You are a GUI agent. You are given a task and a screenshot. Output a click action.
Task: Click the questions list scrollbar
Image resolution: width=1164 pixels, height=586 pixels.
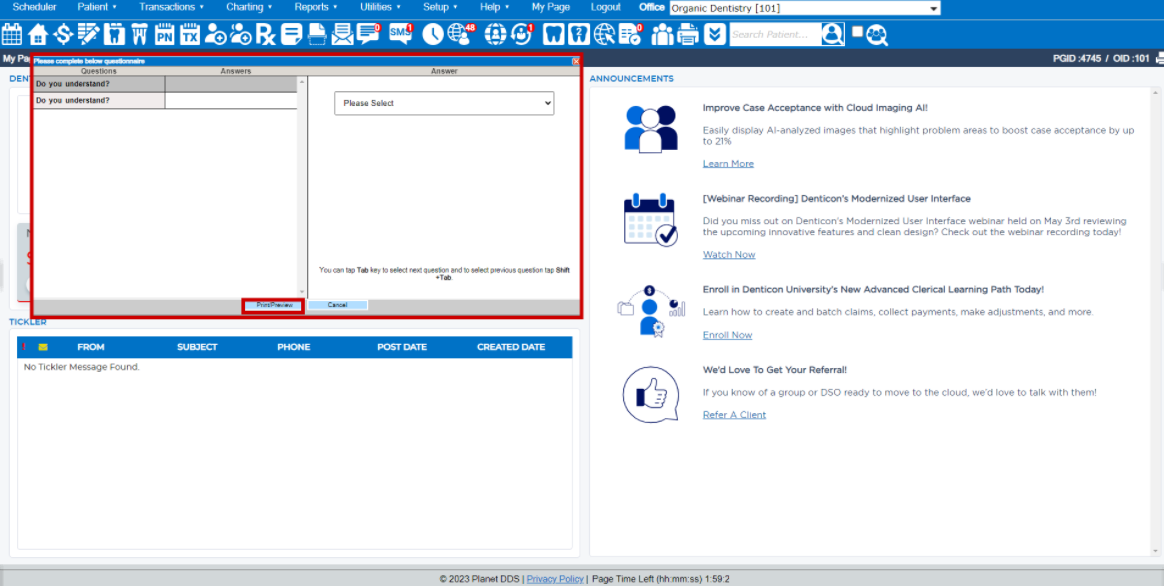point(301,186)
